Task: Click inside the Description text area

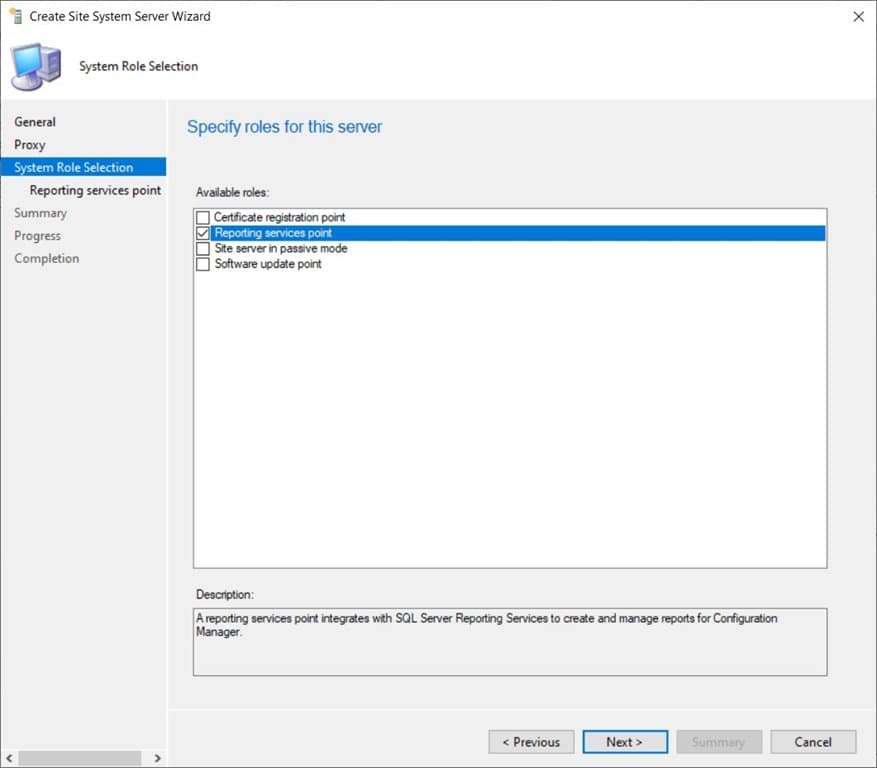Action: pos(510,640)
